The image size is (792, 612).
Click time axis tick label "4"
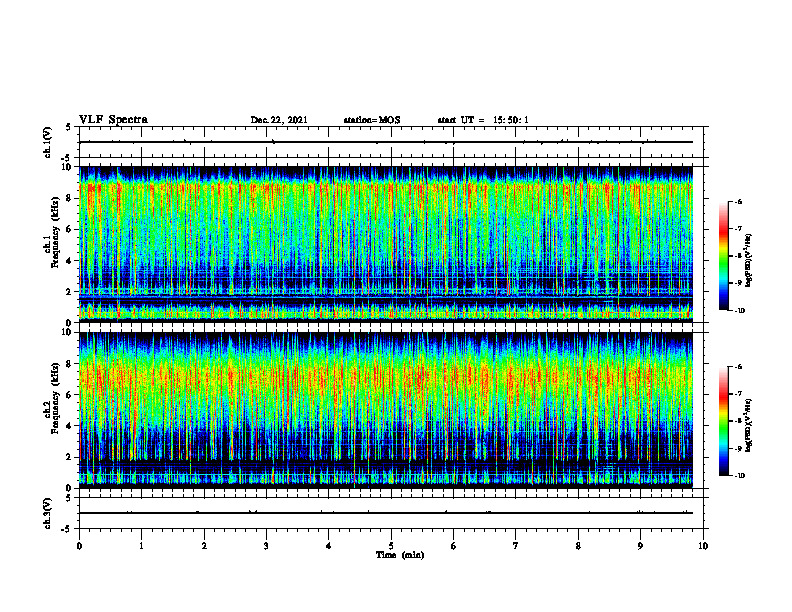coord(329,546)
